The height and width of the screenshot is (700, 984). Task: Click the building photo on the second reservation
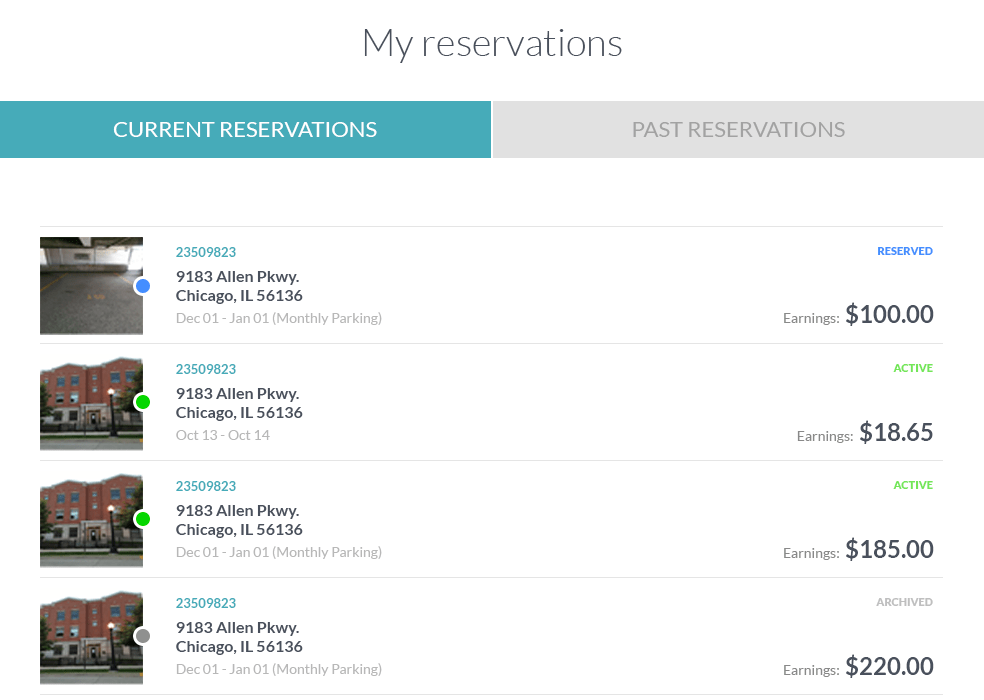(x=91, y=403)
